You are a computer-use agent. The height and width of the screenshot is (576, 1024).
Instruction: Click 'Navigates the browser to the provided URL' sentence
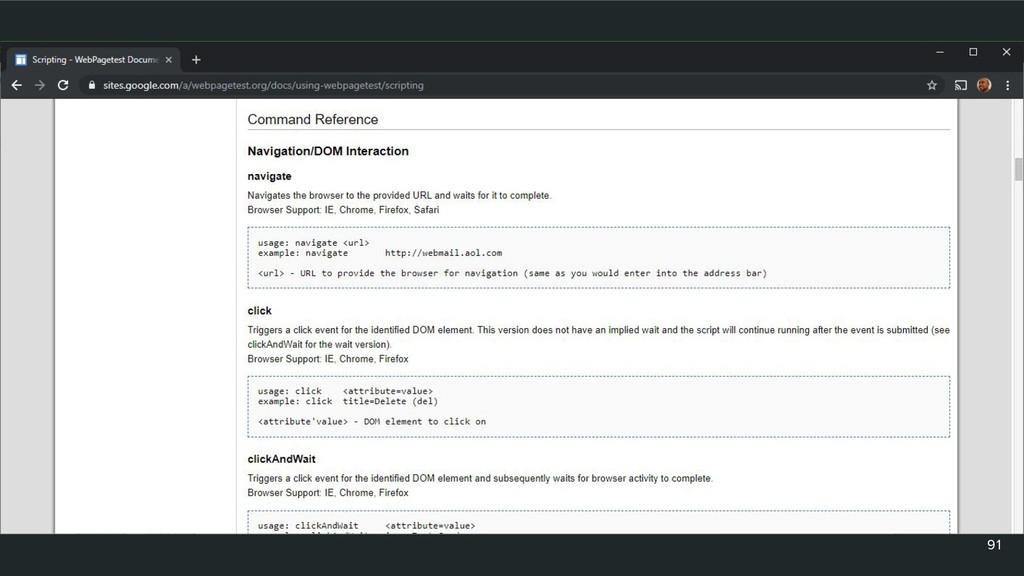coord(399,195)
